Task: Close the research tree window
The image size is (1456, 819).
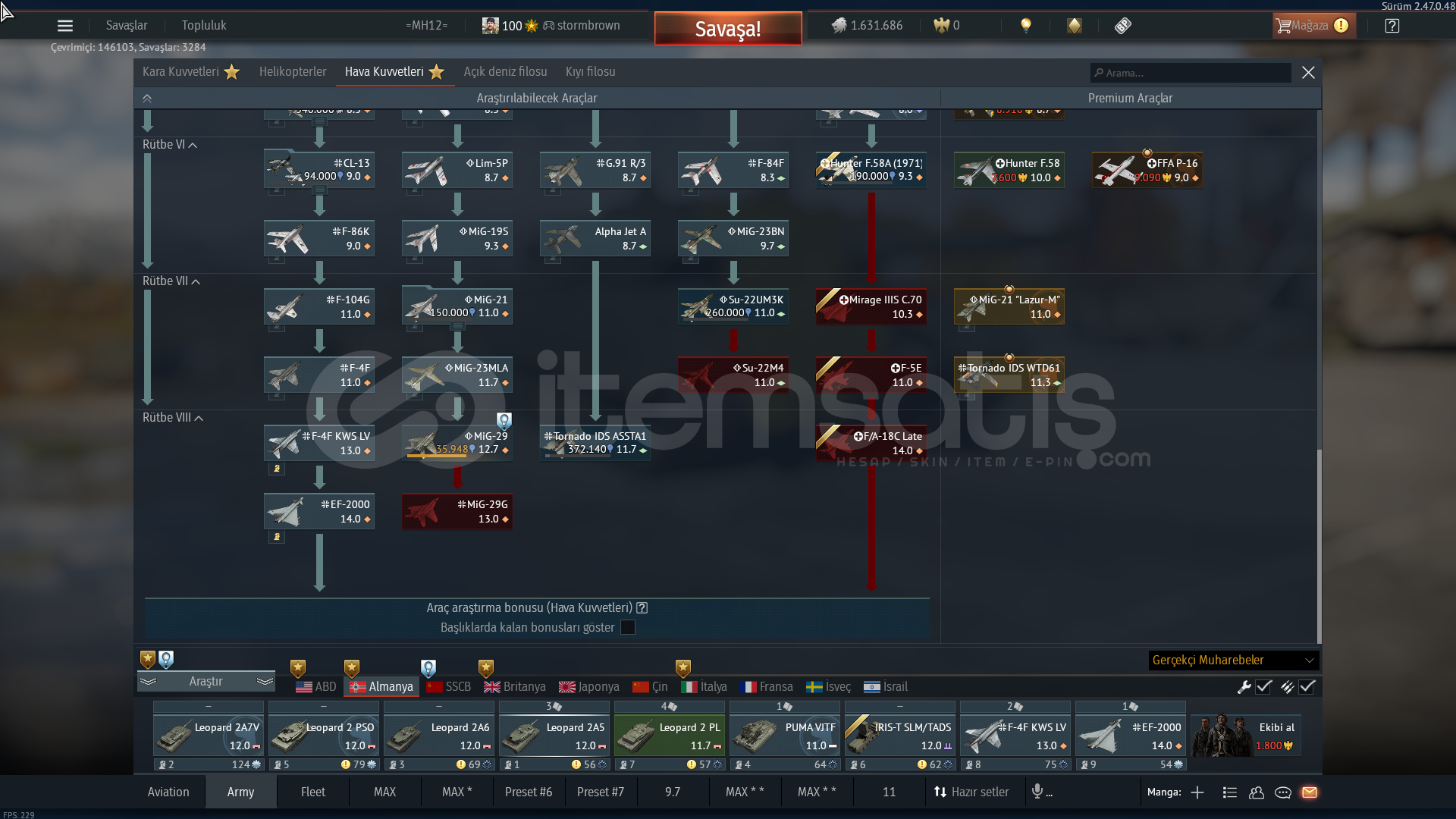Action: click(1308, 73)
